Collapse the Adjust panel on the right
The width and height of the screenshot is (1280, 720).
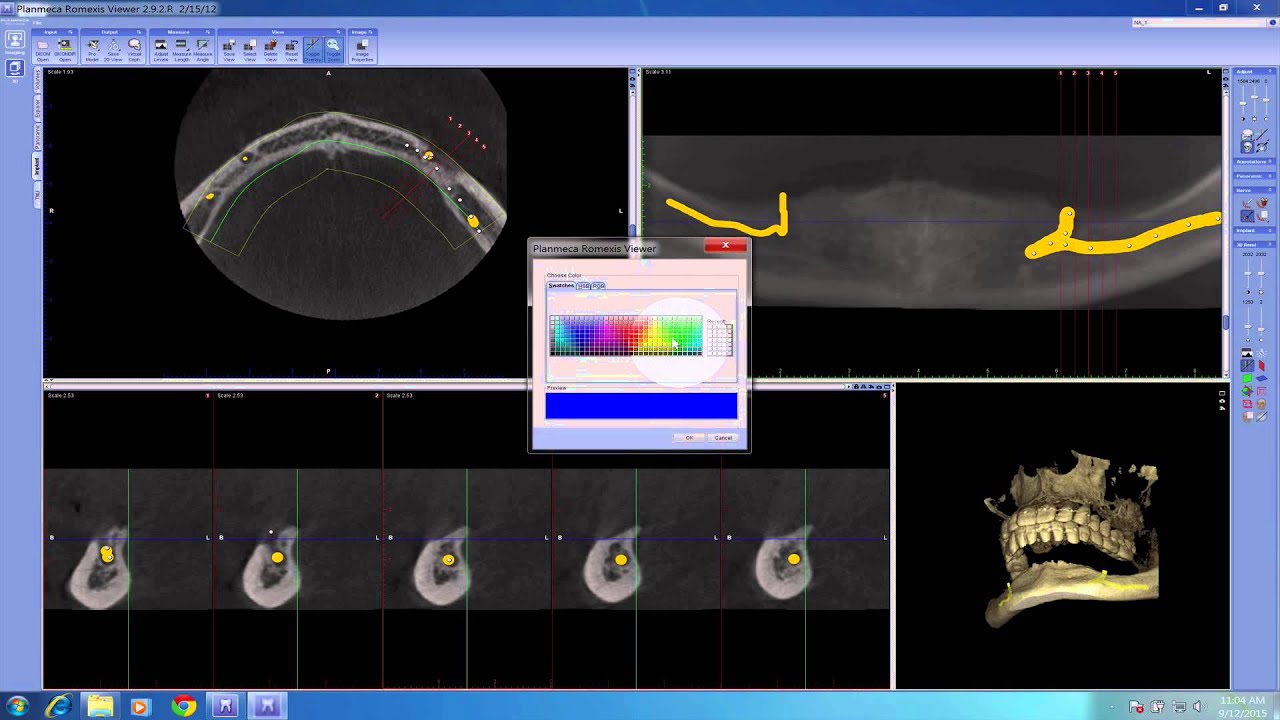point(1270,71)
